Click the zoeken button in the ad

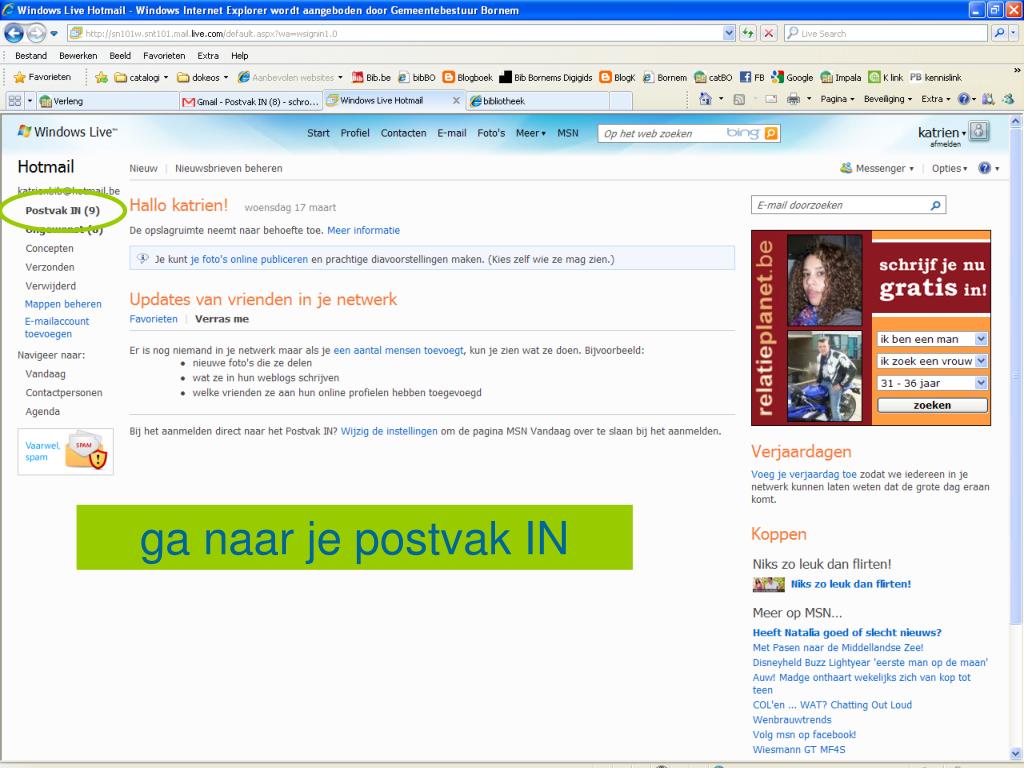[932, 405]
